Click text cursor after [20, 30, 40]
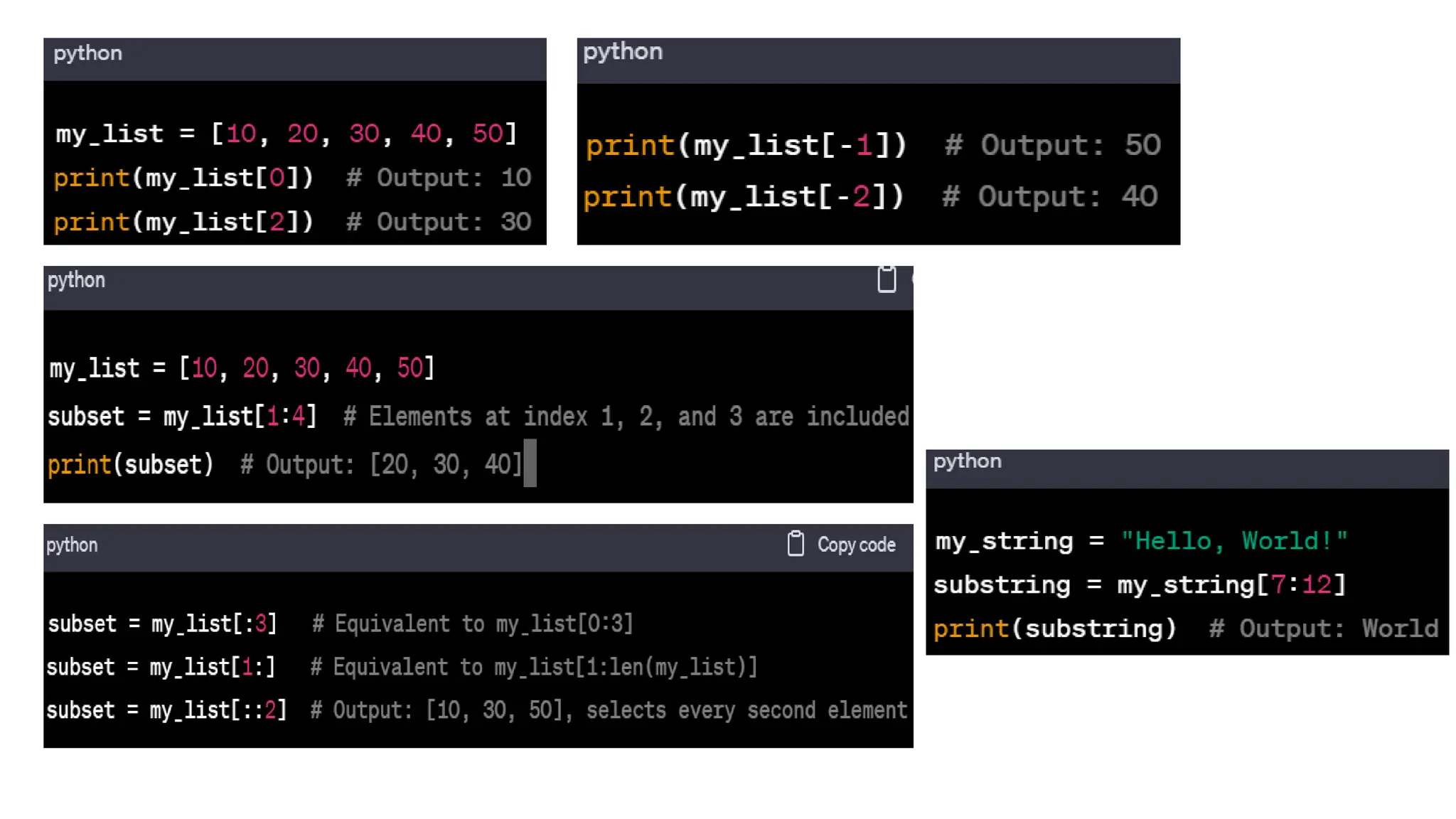Screen dimensions: 1456x819 pos(530,464)
